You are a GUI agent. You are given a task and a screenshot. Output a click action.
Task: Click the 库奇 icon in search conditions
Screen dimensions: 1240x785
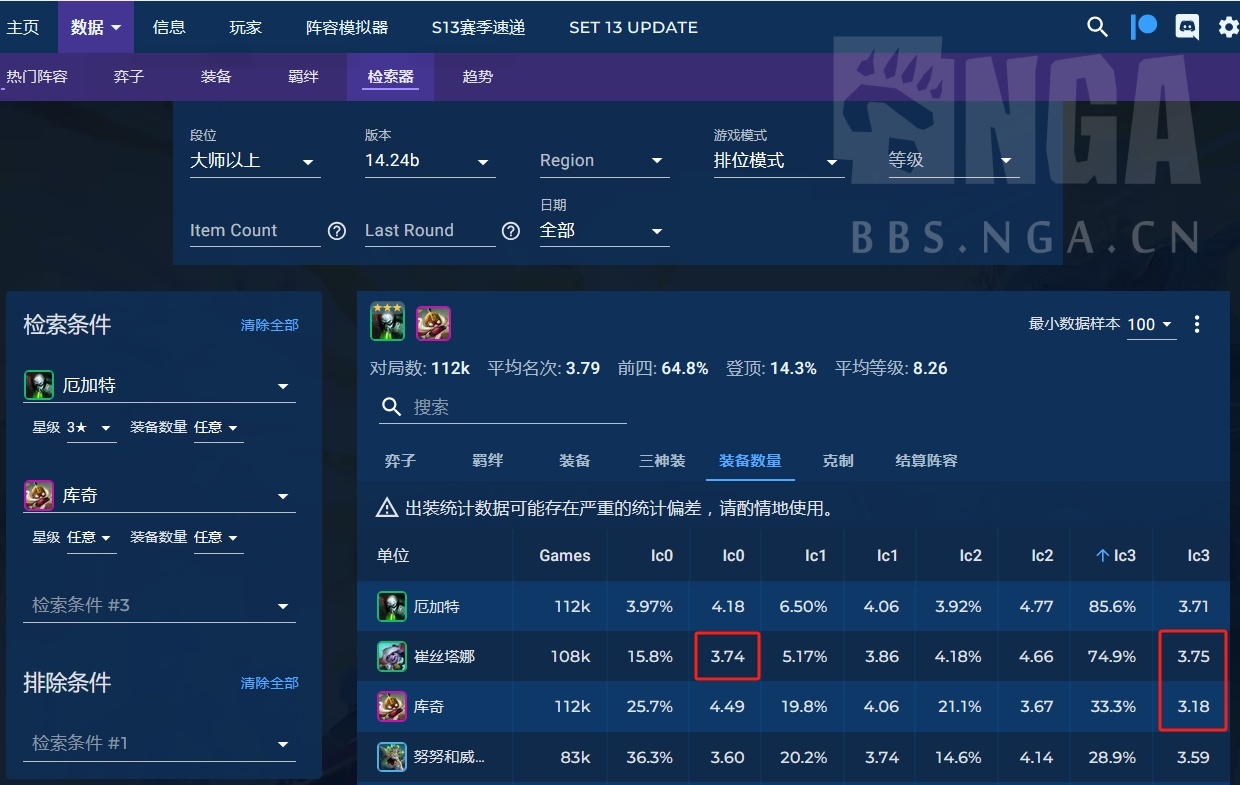pyautogui.click(x=38, y=495)
